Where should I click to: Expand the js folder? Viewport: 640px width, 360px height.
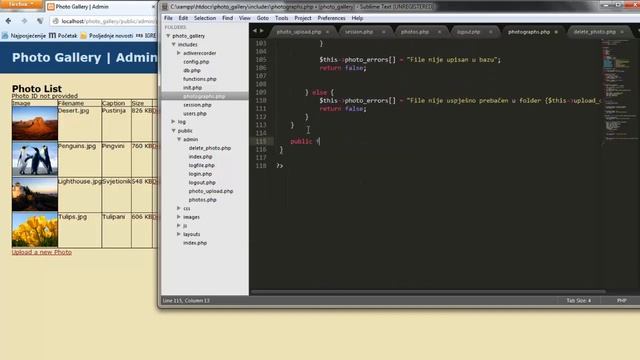[x=179, y=225]
